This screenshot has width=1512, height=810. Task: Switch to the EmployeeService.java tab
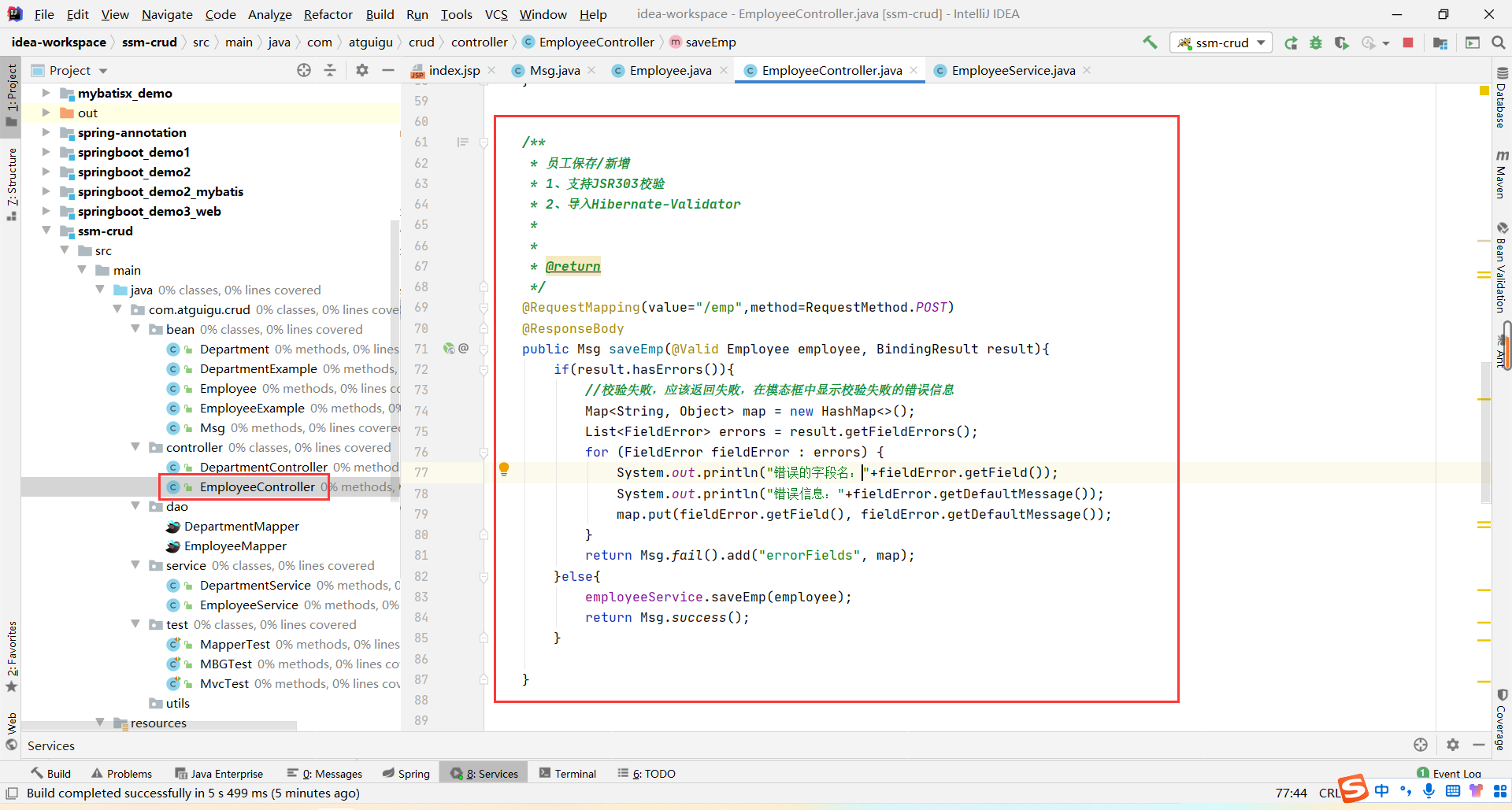click(x=1013, y=70)
